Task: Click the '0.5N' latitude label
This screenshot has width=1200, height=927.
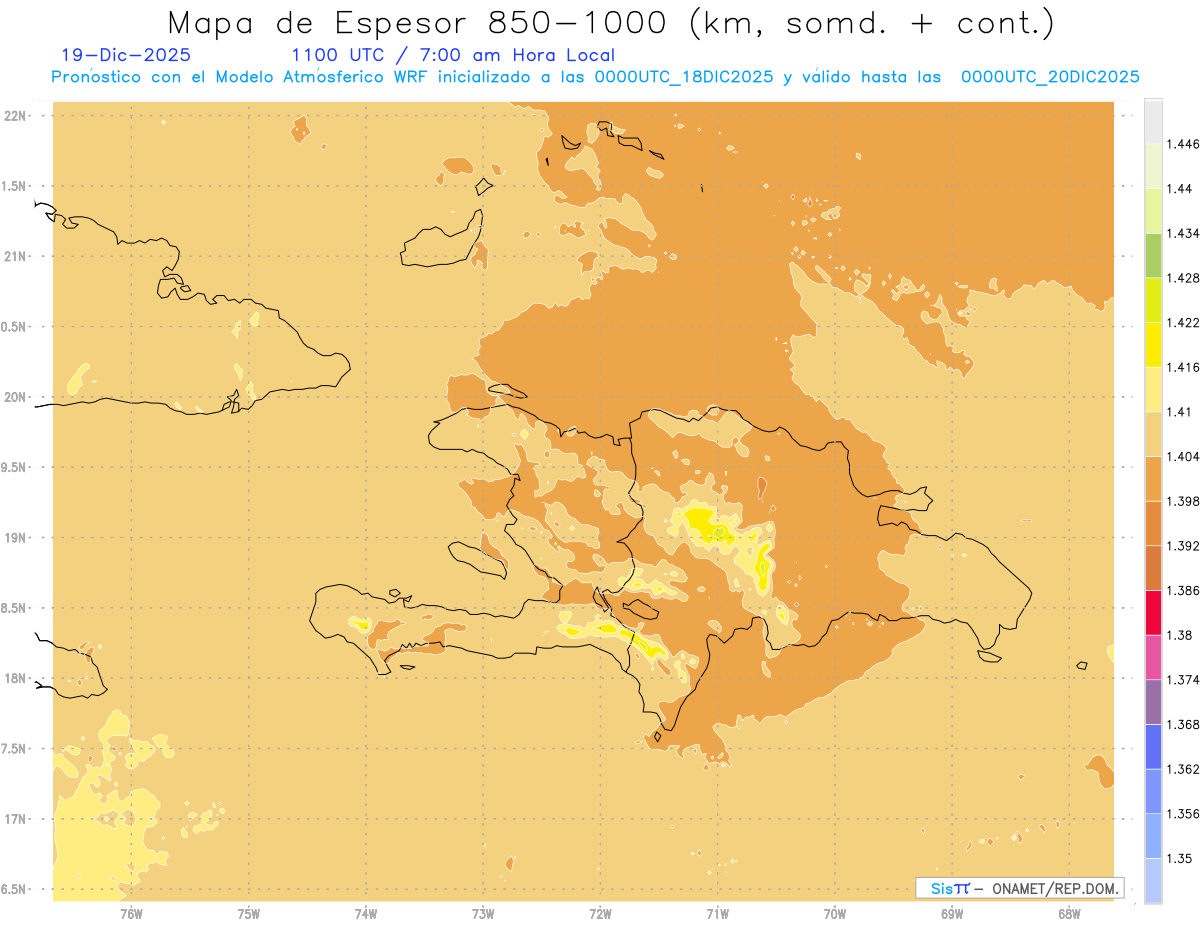Action: click(15, 327)
